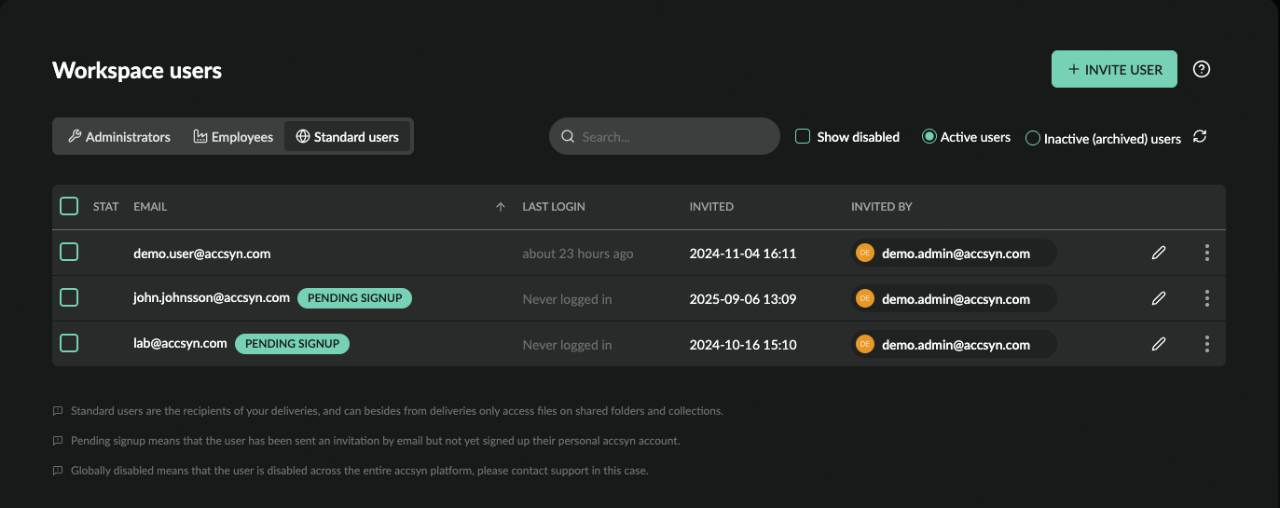
Task: Switch to the Administrators tab
Action: click(119, 137)
